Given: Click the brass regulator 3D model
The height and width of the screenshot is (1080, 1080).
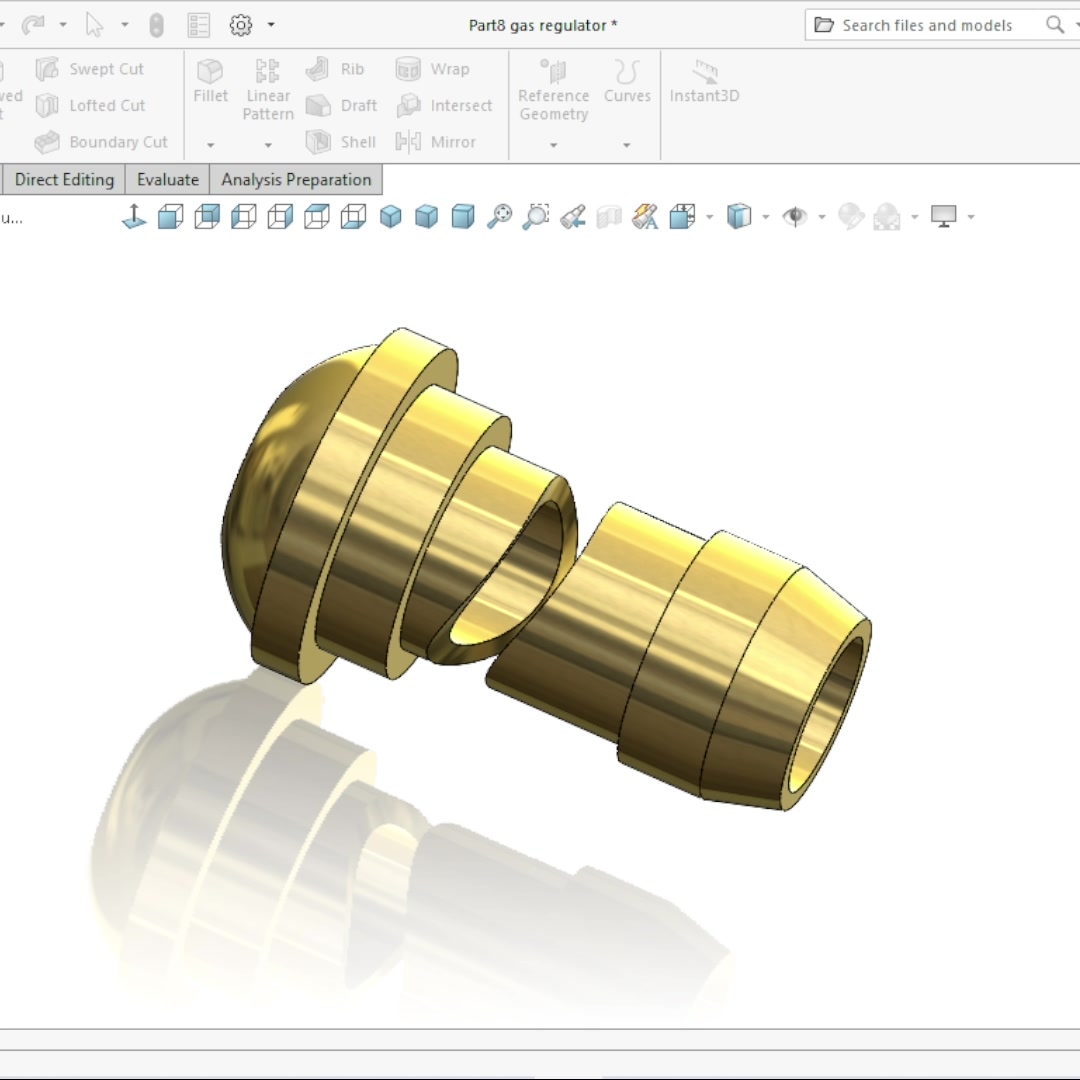Looking at the screenshot, I should tap(546, 570).
